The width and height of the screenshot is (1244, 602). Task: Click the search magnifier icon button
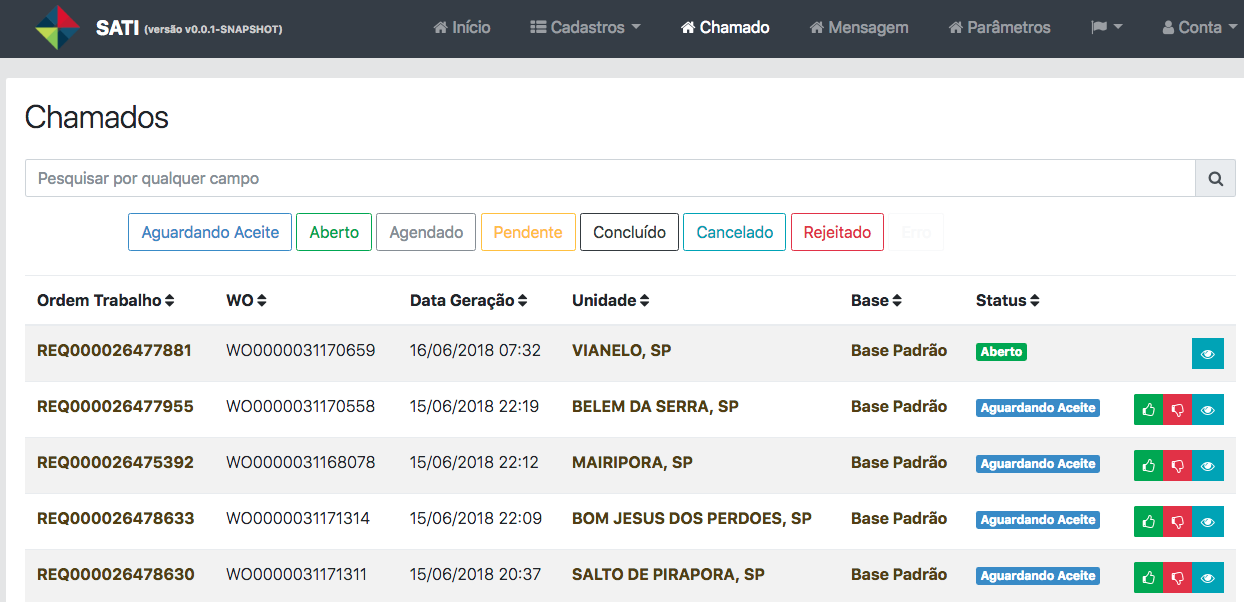point(1215,179)
